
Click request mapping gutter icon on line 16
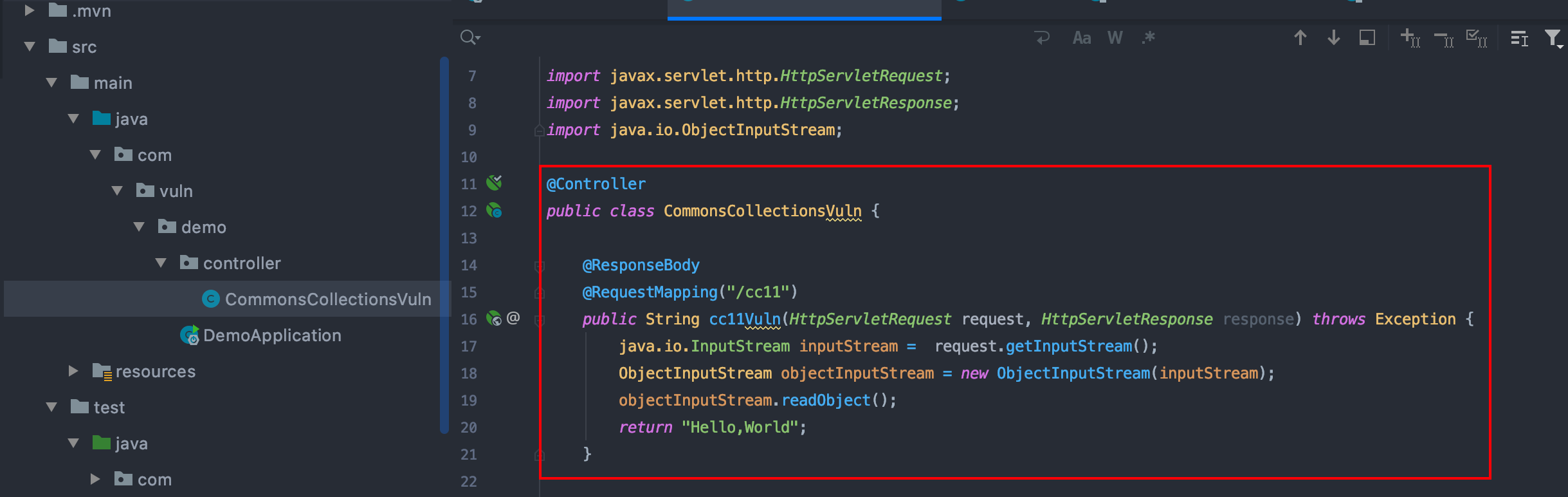494,319
